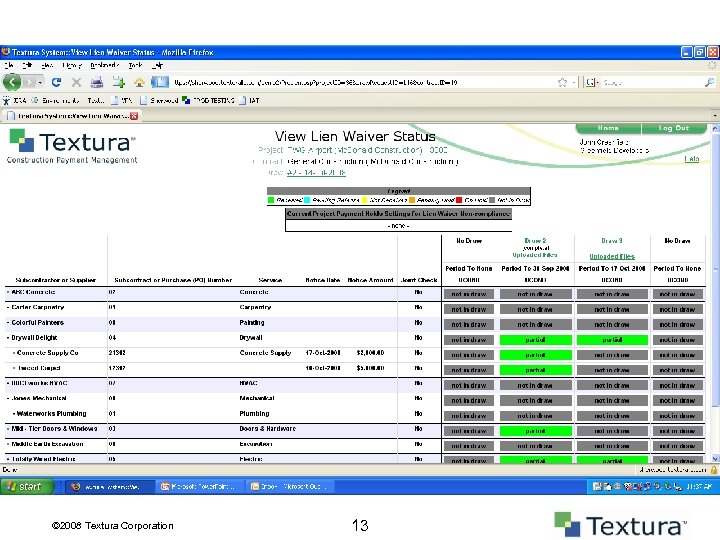Click the grey Forward arrow button

tap(30, 83)
